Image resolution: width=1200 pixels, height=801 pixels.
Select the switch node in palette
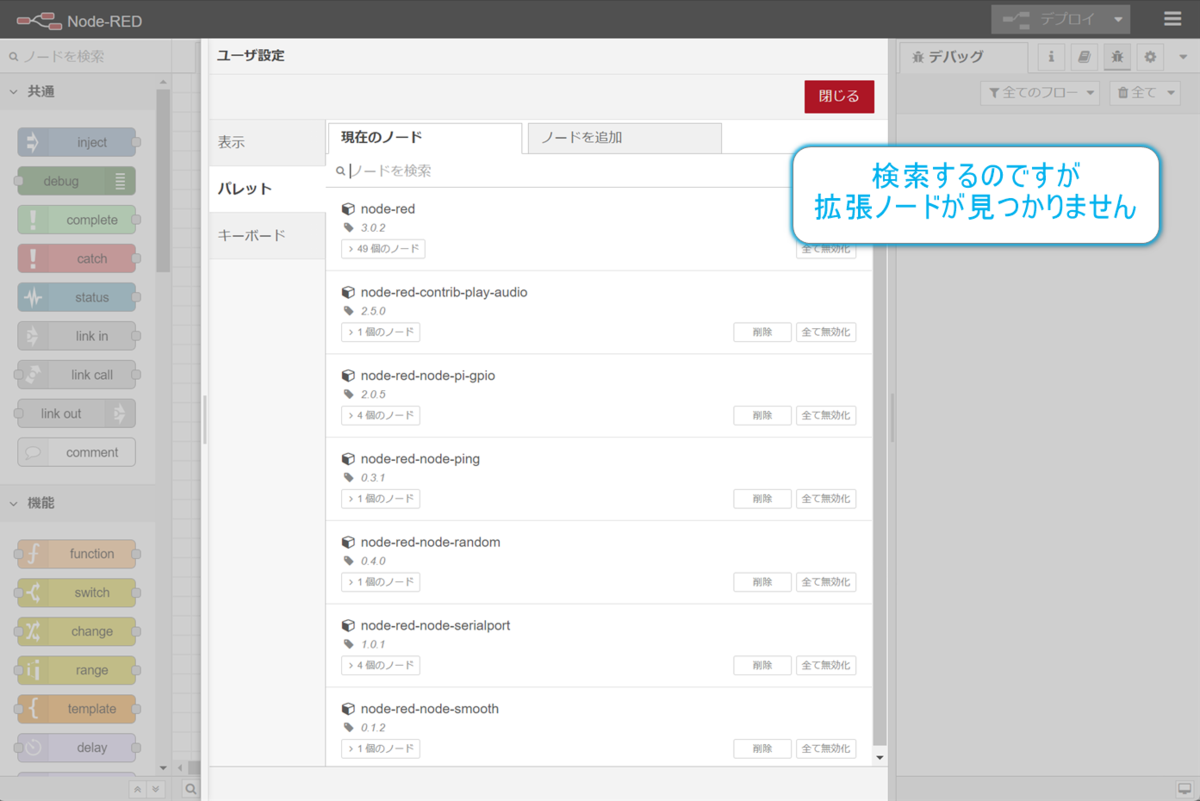(x=77, y=593)
